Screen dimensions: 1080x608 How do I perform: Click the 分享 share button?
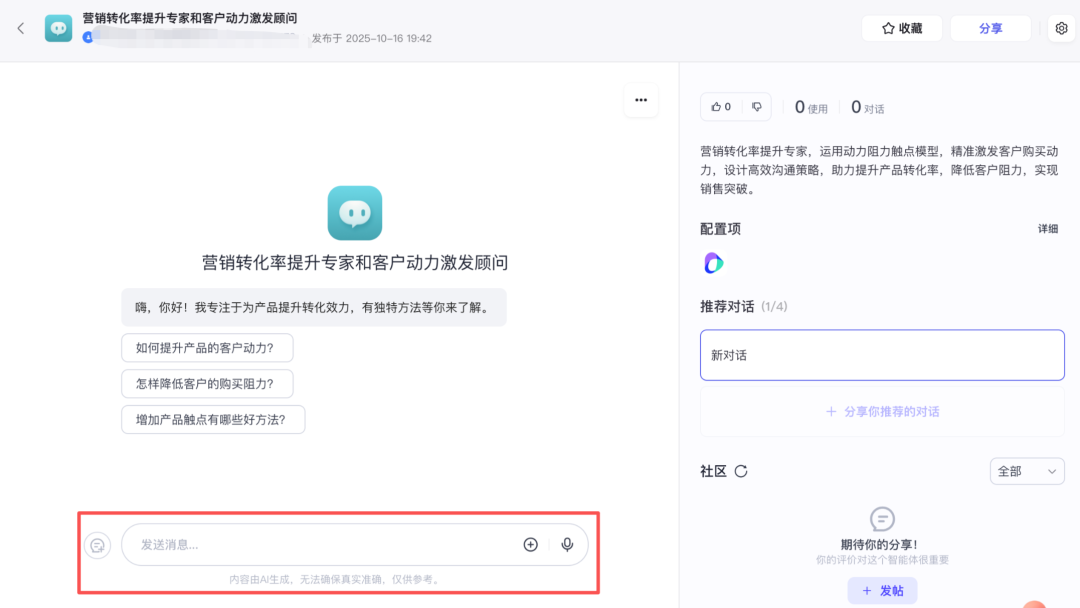pyautogui.click(x=990, y=28)
